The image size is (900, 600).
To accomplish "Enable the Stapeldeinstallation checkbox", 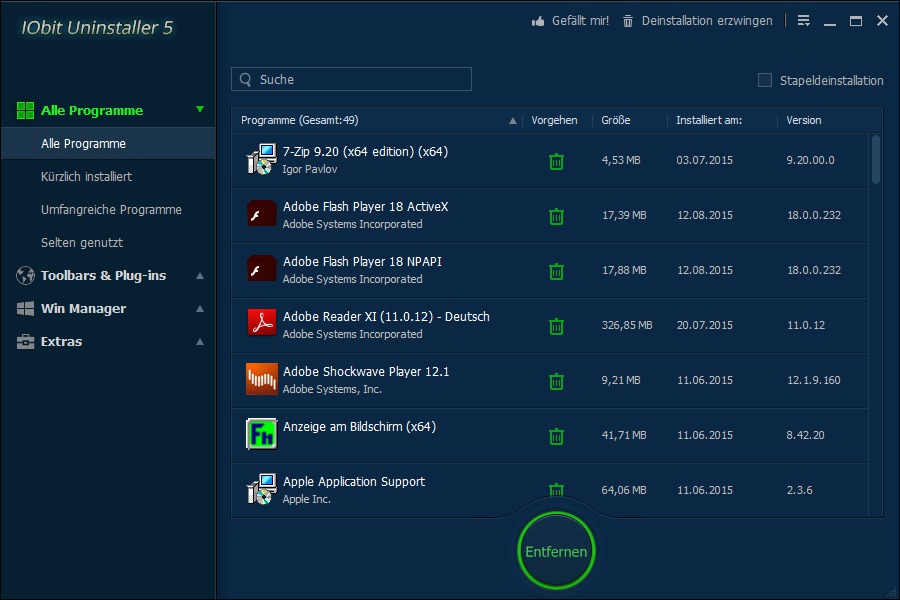I will [x=765, y=80].
